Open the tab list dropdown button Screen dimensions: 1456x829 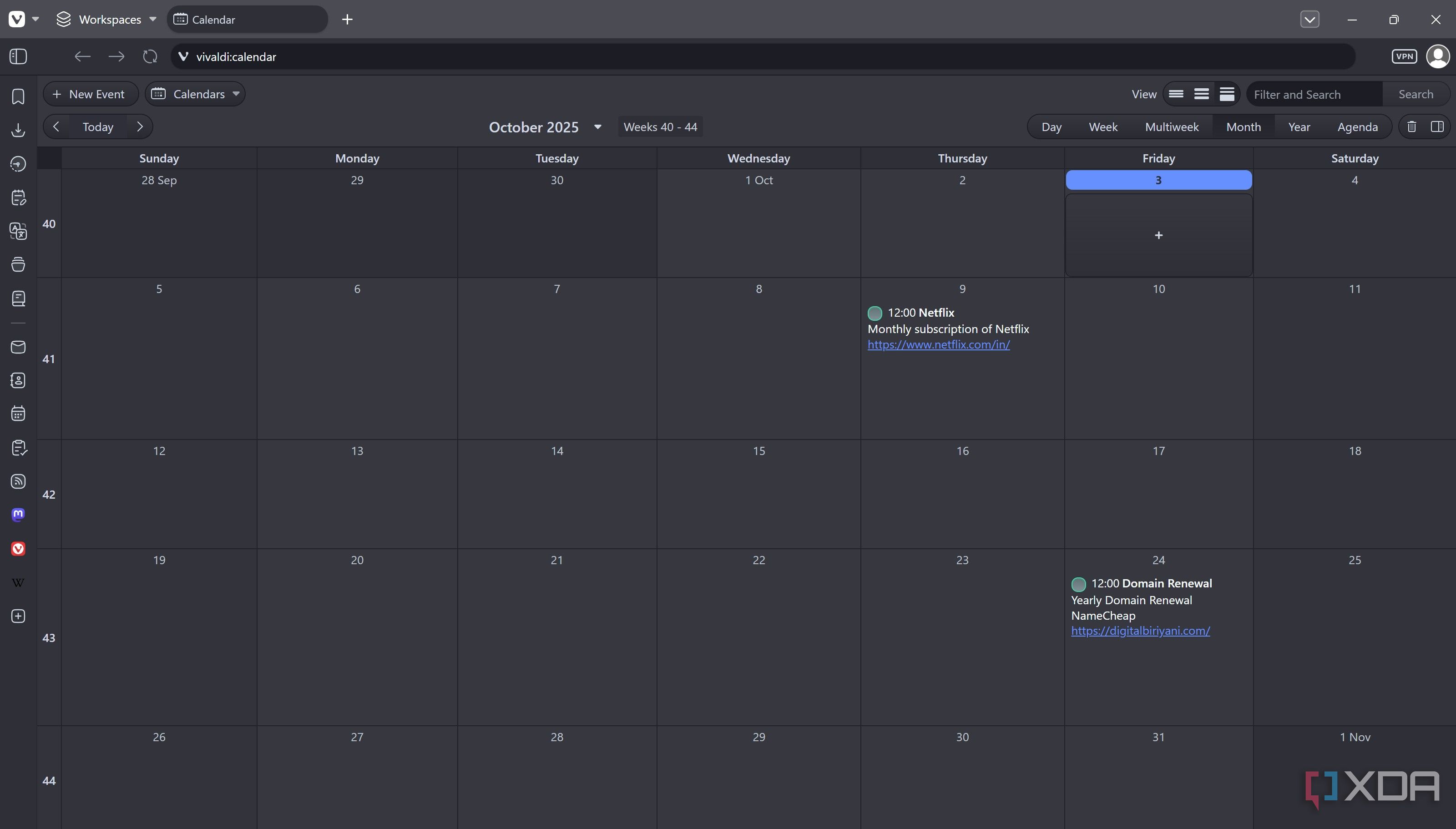[x=1309, y=20]
